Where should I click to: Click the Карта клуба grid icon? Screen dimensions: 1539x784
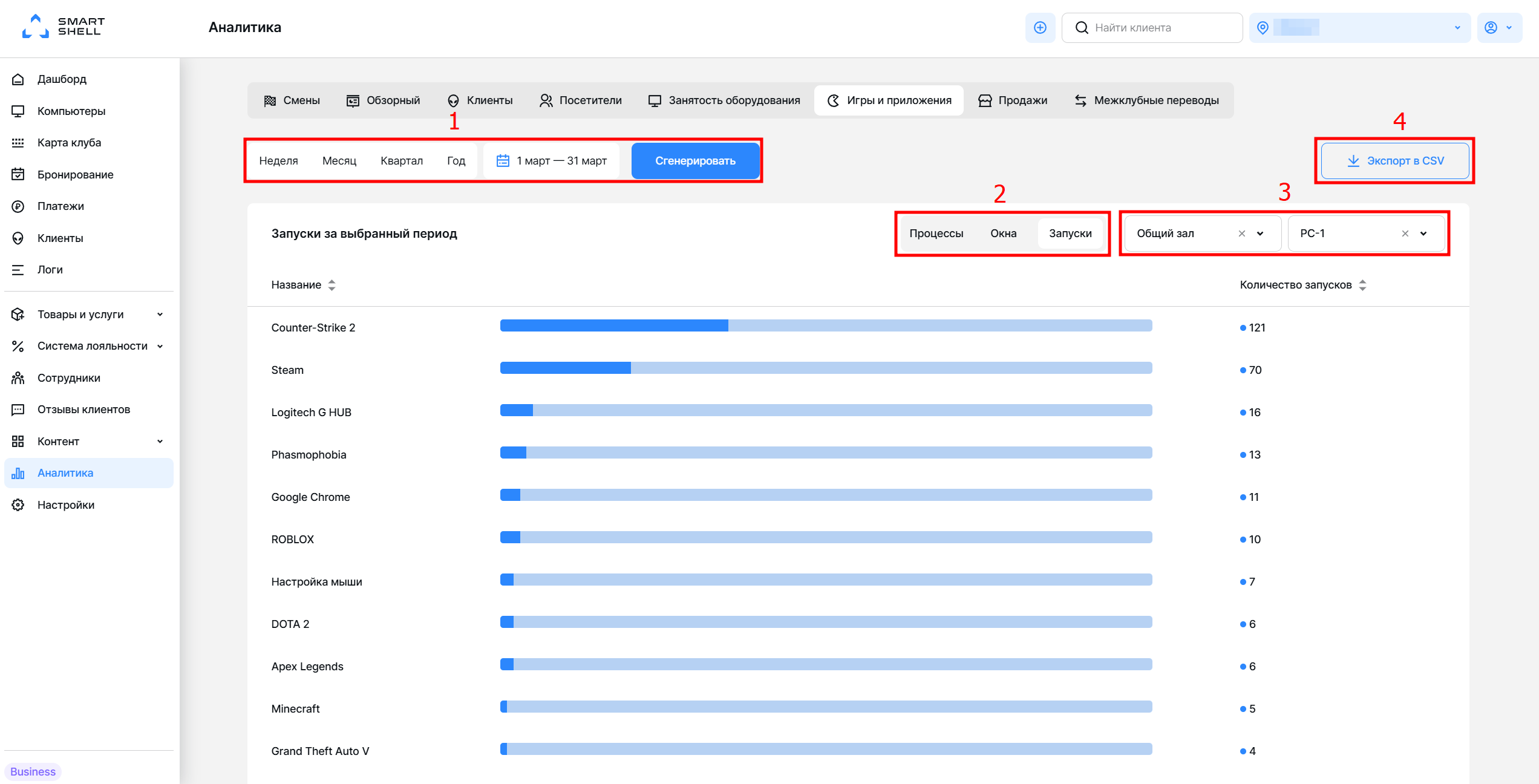point(18,143)
